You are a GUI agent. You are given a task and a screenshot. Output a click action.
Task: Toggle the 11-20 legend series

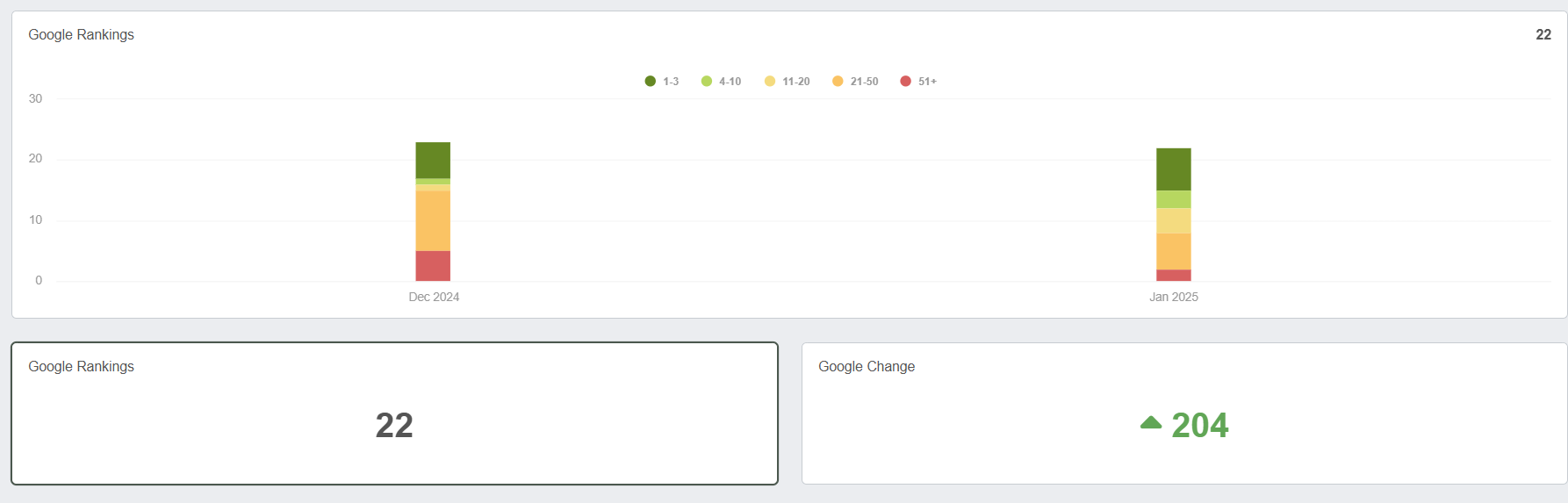point(787,82)
